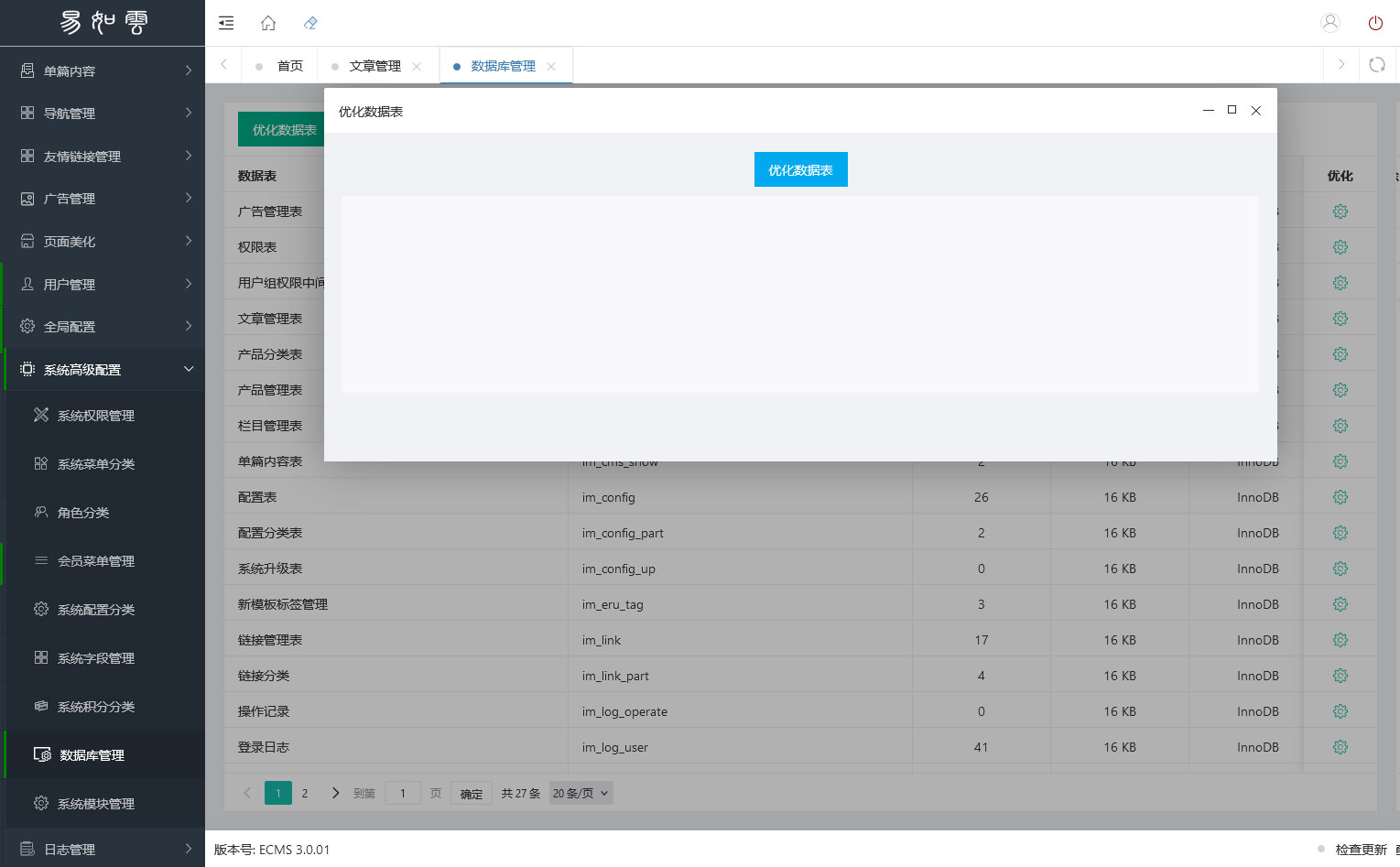The image size is (1400, 867).
Task: Expand the 日志管理 sidebar menu
Action: click(103, 850)
